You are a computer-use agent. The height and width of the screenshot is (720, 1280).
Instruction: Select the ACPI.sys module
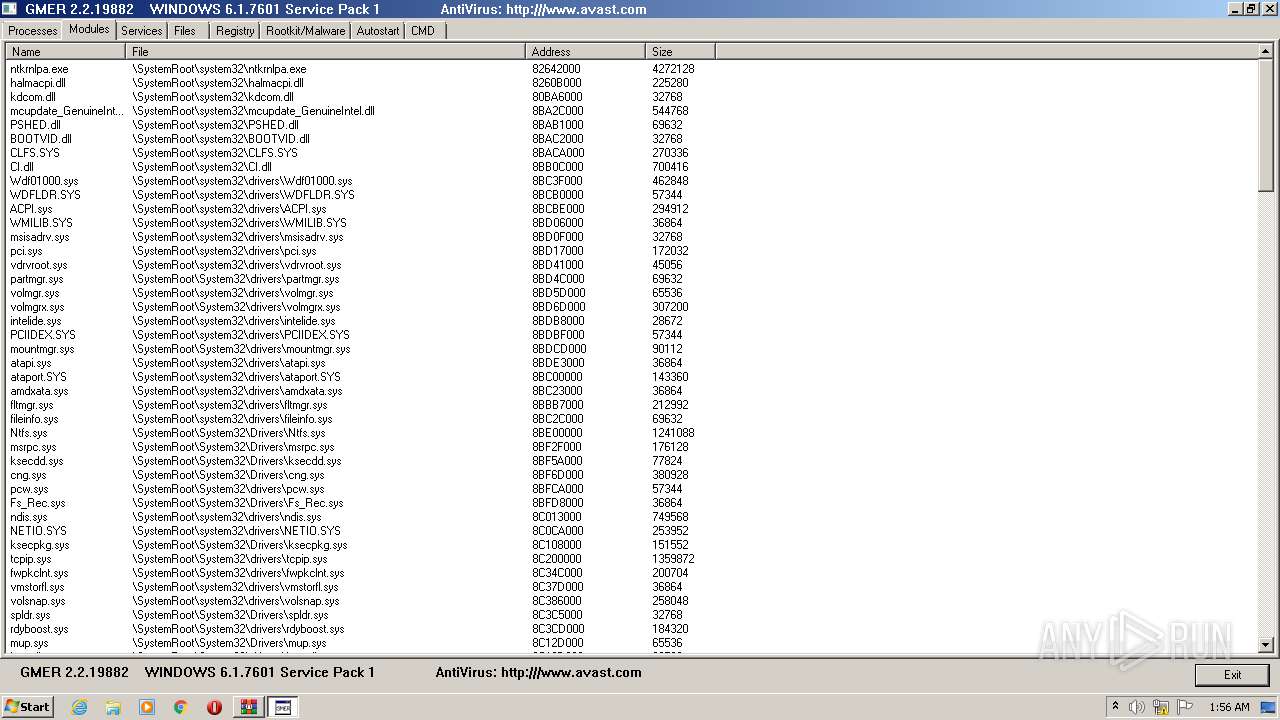tap(31, 209)
